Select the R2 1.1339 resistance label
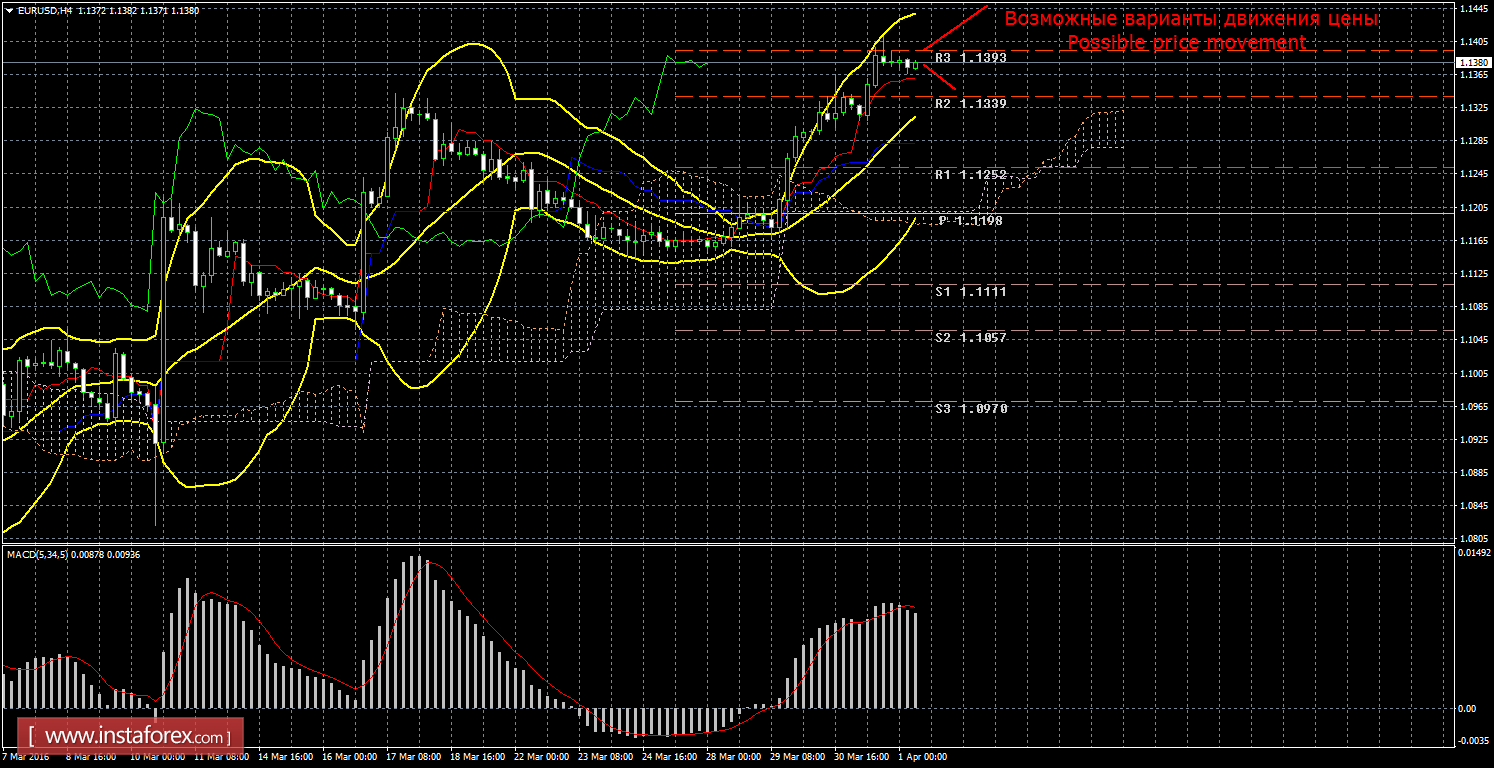Image resolution: width=1494 pixels, height=768 pixels. tap(970, 103)
